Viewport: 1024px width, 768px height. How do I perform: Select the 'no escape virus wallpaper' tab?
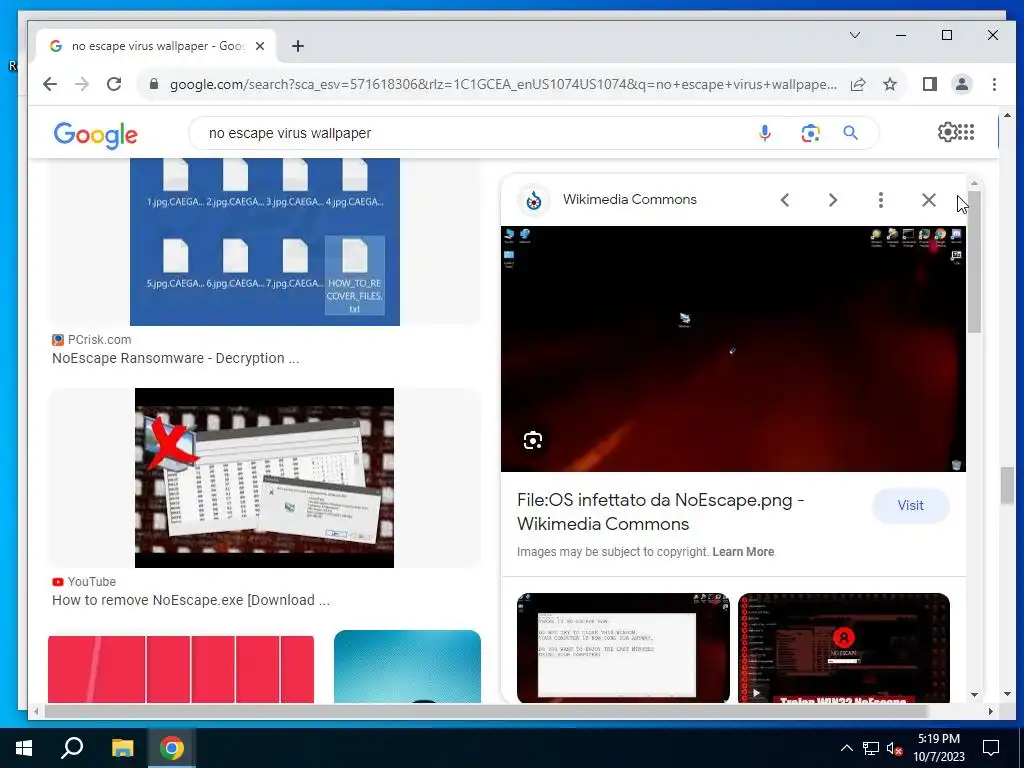(157, 46)
